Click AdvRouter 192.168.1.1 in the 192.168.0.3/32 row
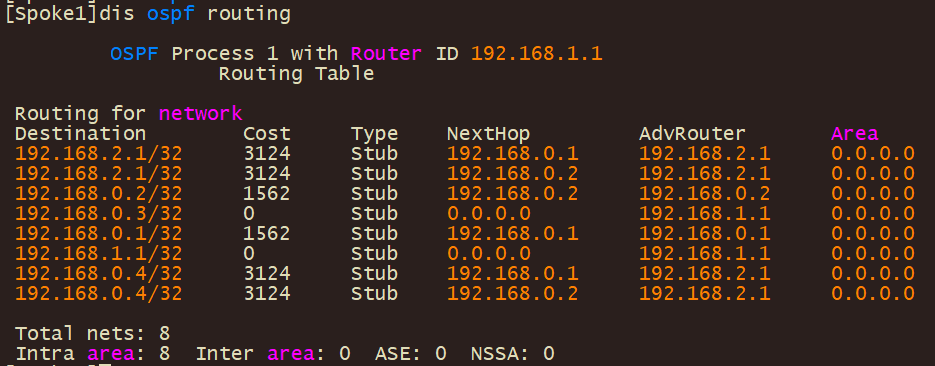The width and height of the screenshot is (935, 366). [x=705, y=213]
